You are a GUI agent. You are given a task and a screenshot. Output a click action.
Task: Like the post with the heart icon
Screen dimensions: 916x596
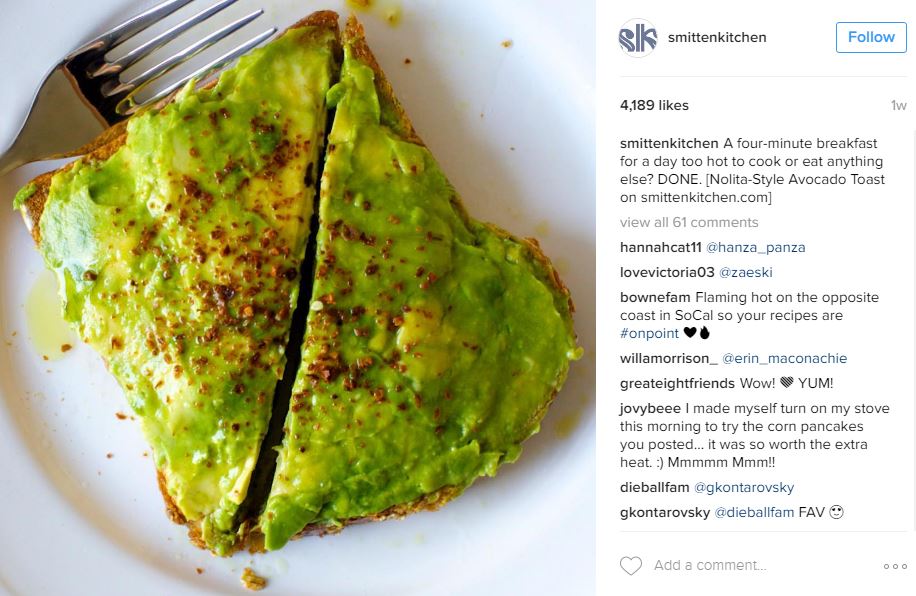tap(631, 566)
